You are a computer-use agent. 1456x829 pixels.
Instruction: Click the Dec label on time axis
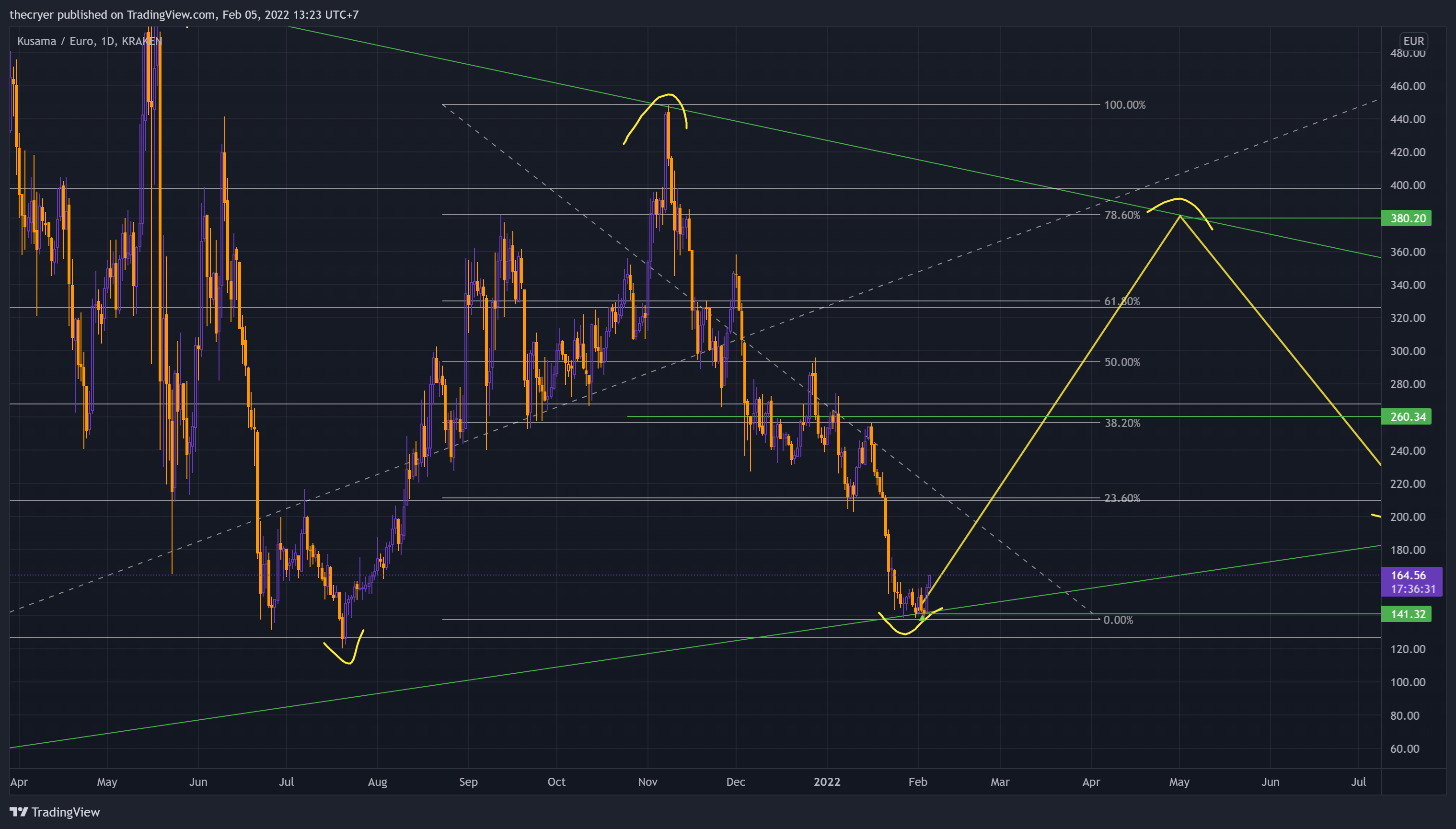coord(736,782)
